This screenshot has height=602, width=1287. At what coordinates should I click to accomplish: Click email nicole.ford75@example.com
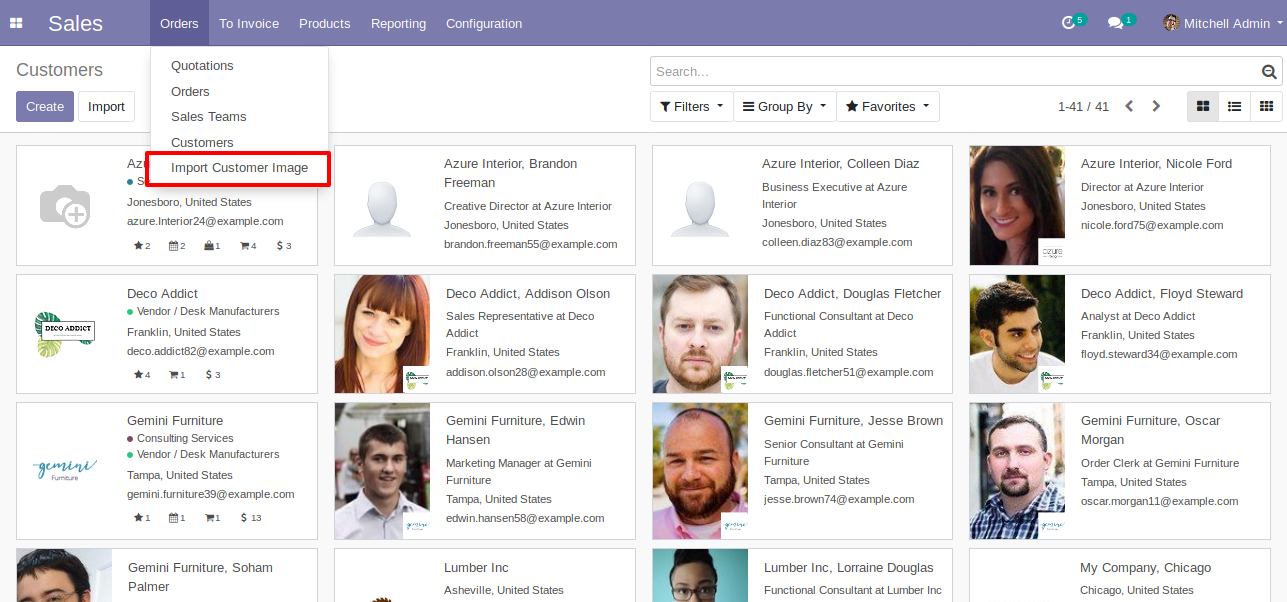(1152, 225)
